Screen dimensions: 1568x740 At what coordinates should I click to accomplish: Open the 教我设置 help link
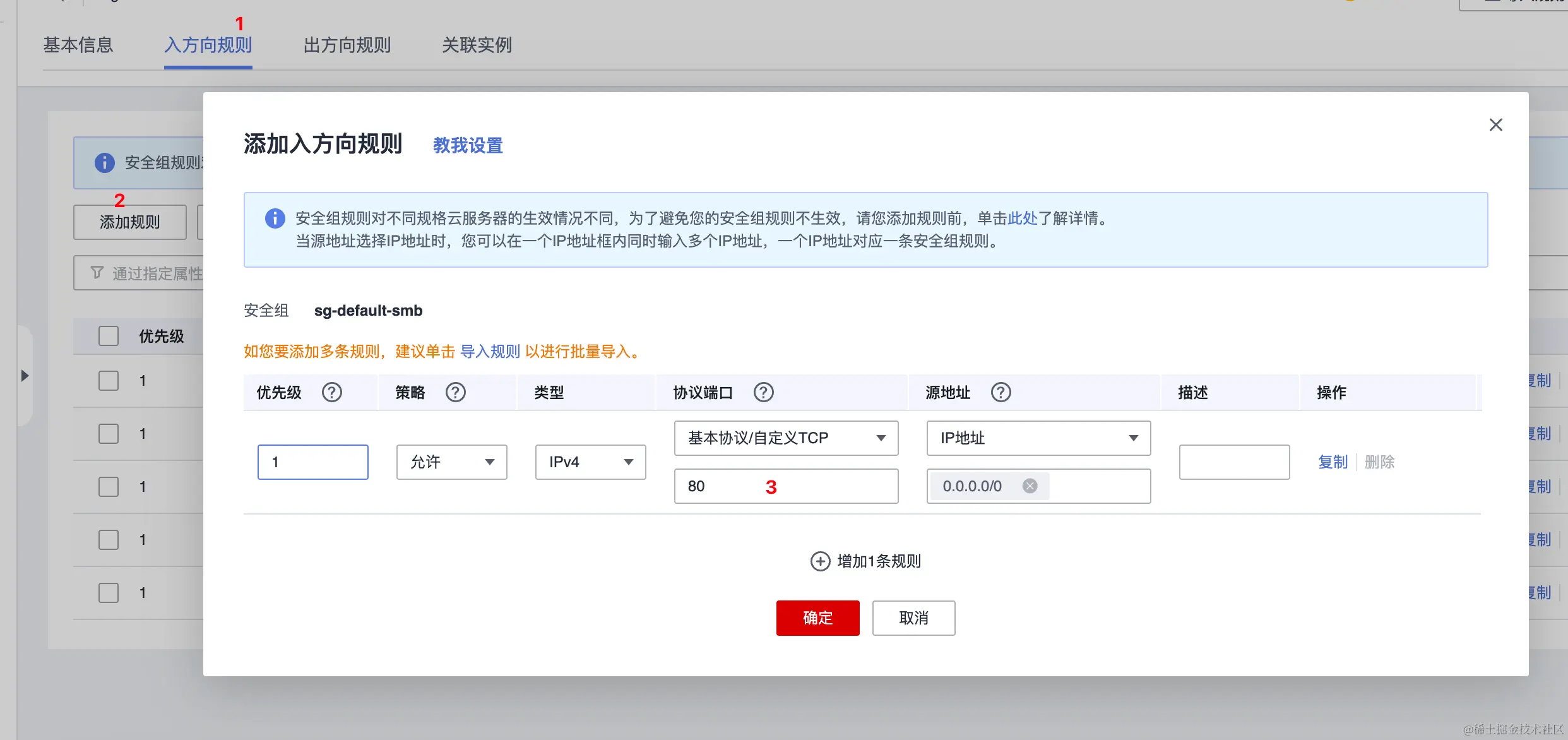click(468, 146)
